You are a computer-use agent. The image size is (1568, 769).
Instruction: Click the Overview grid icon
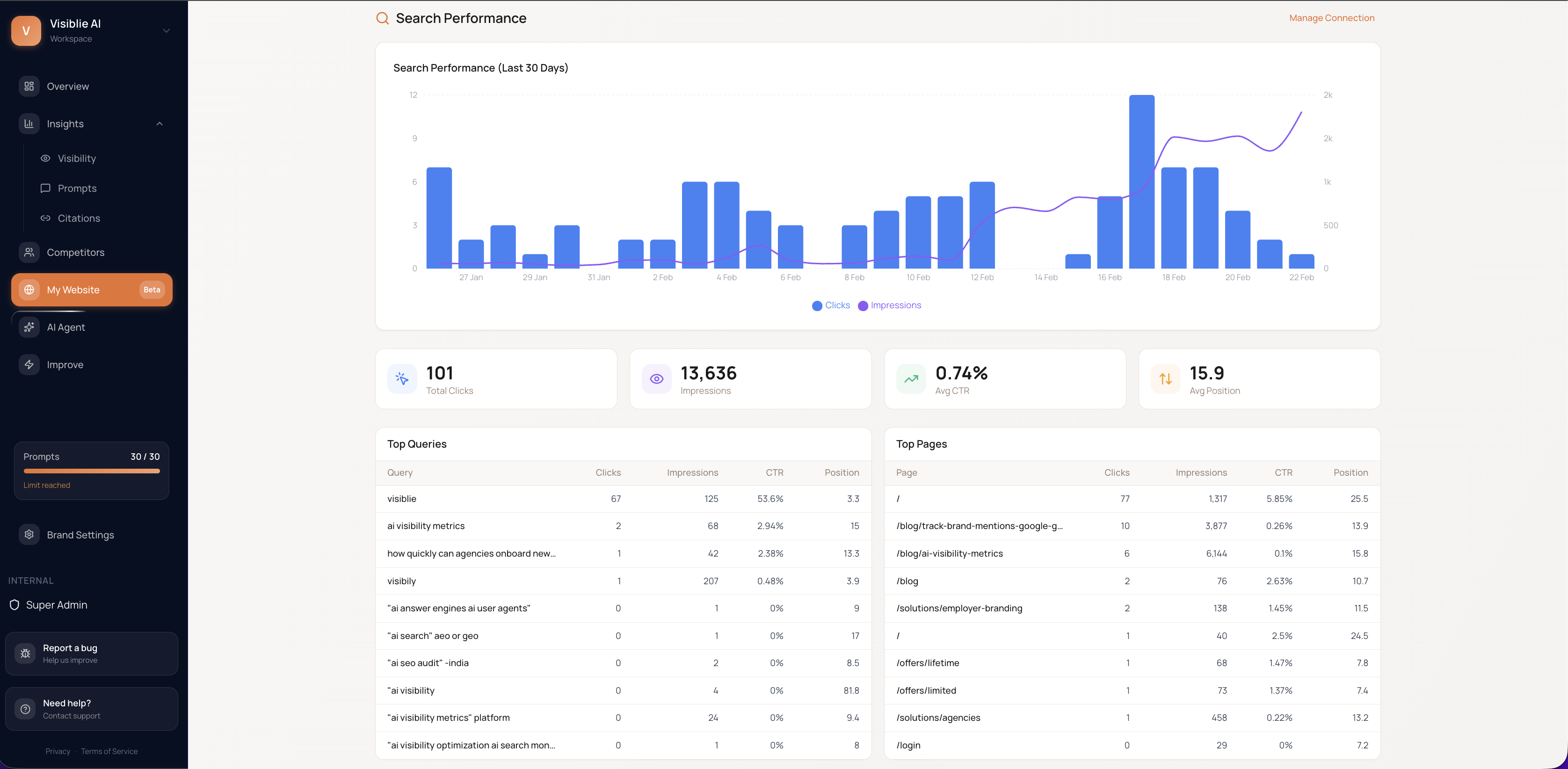tap(29, 87)
